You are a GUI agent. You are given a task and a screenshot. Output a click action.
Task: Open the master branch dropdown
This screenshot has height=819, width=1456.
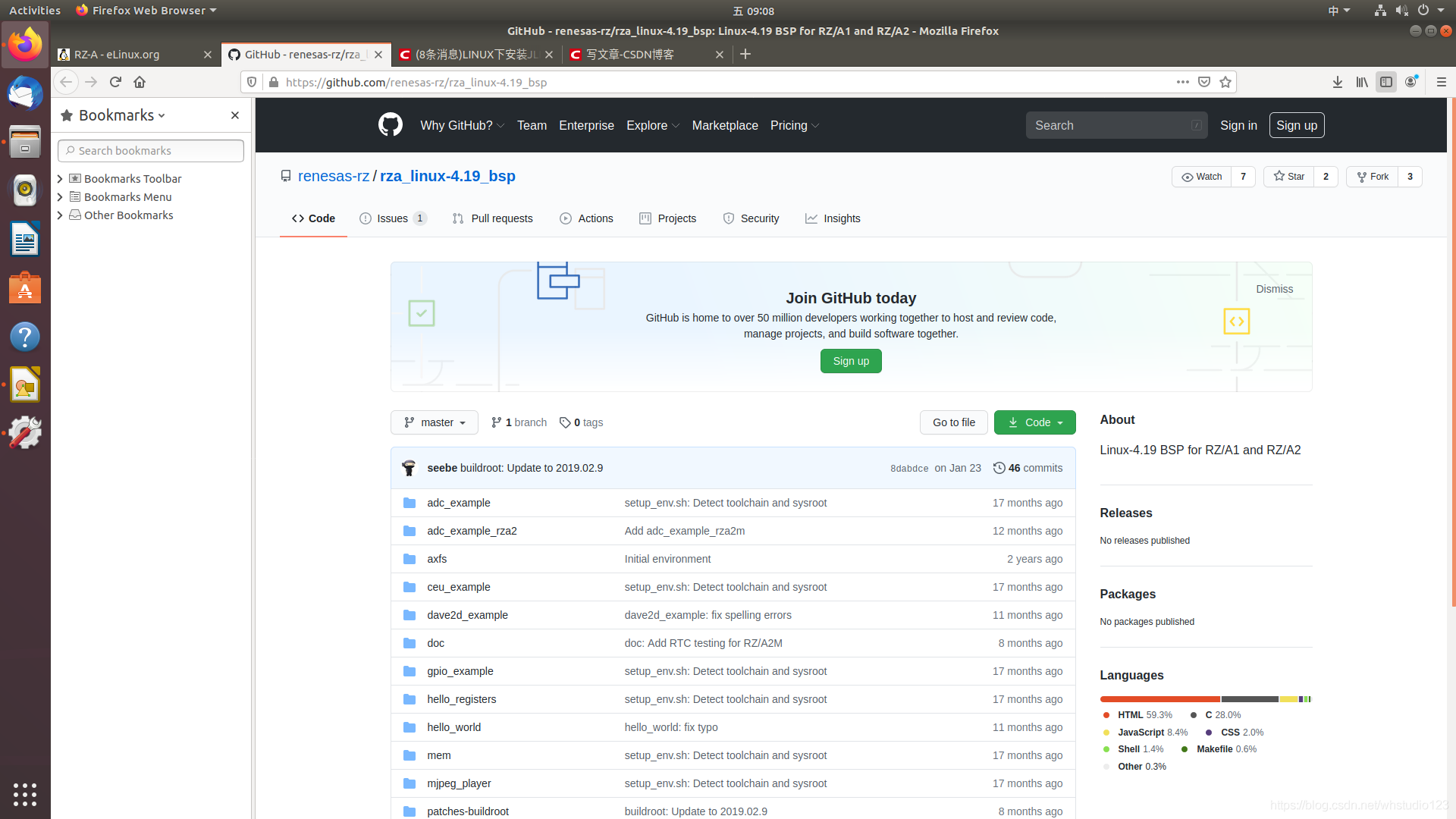435,422
